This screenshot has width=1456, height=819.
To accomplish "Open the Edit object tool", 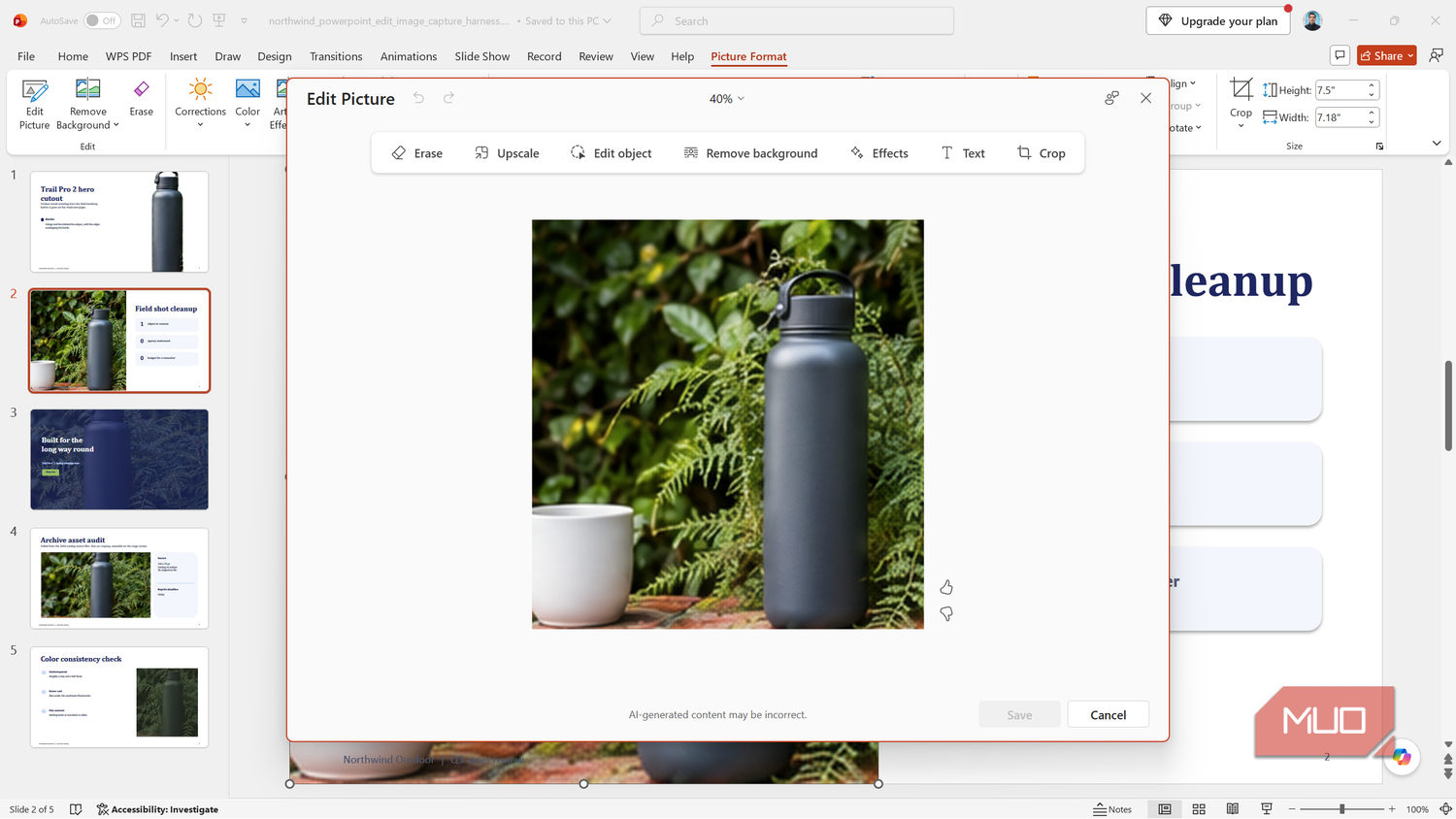I will pyautogui.click(x=611, y=153).
